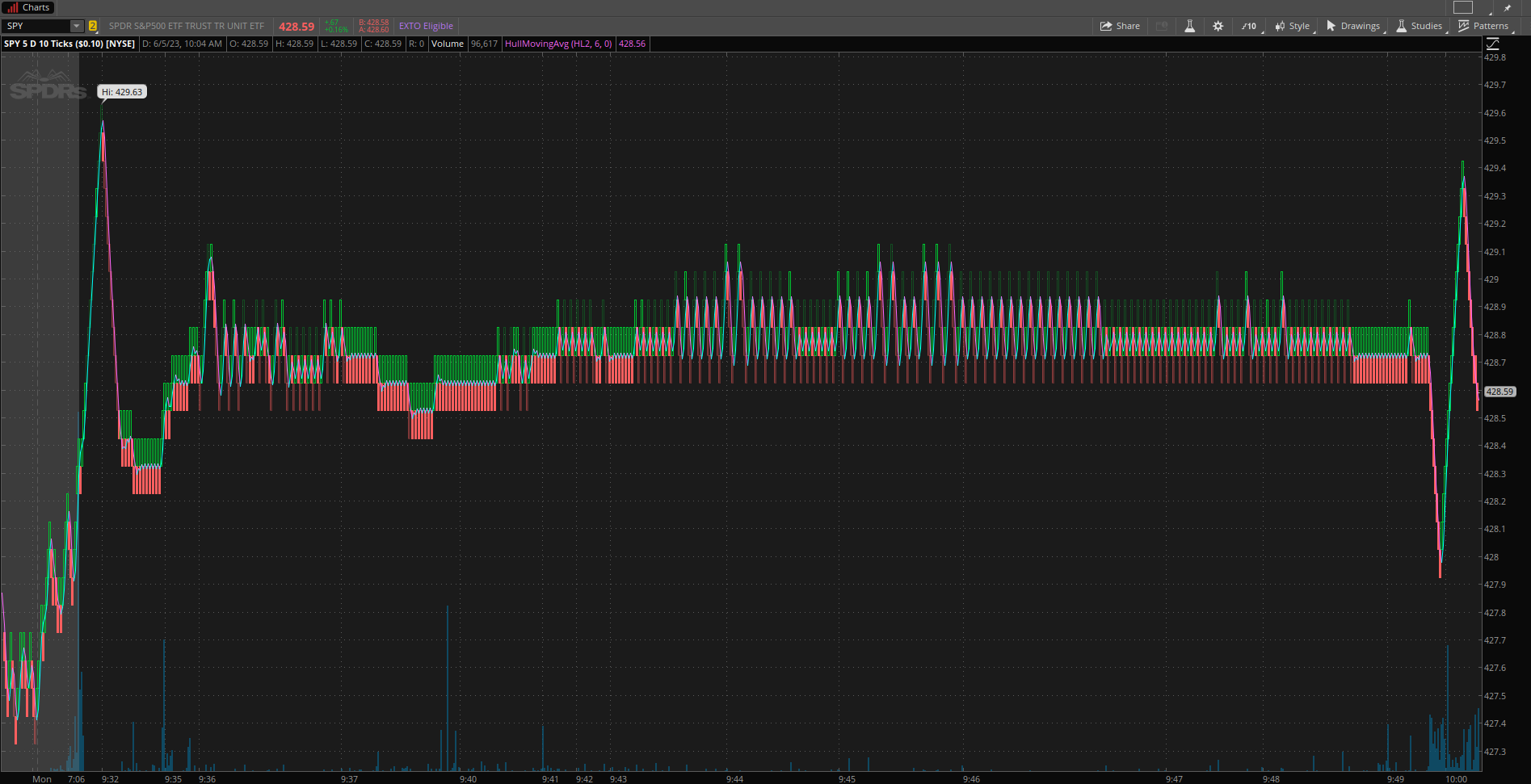Open the Patterns menu
1531x784 pixels.
click(x=1483, y=26)
